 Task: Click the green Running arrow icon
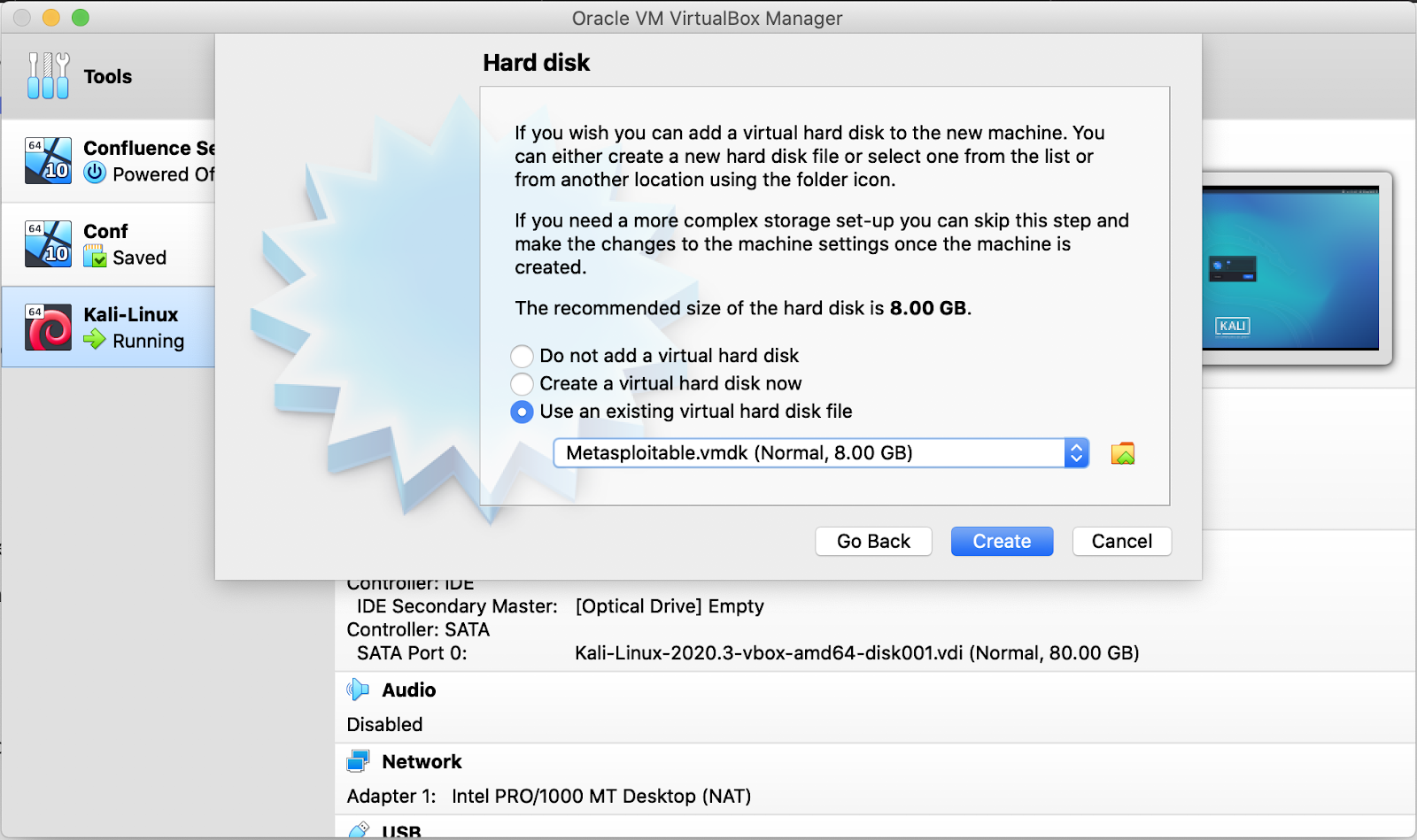point(95,339)
